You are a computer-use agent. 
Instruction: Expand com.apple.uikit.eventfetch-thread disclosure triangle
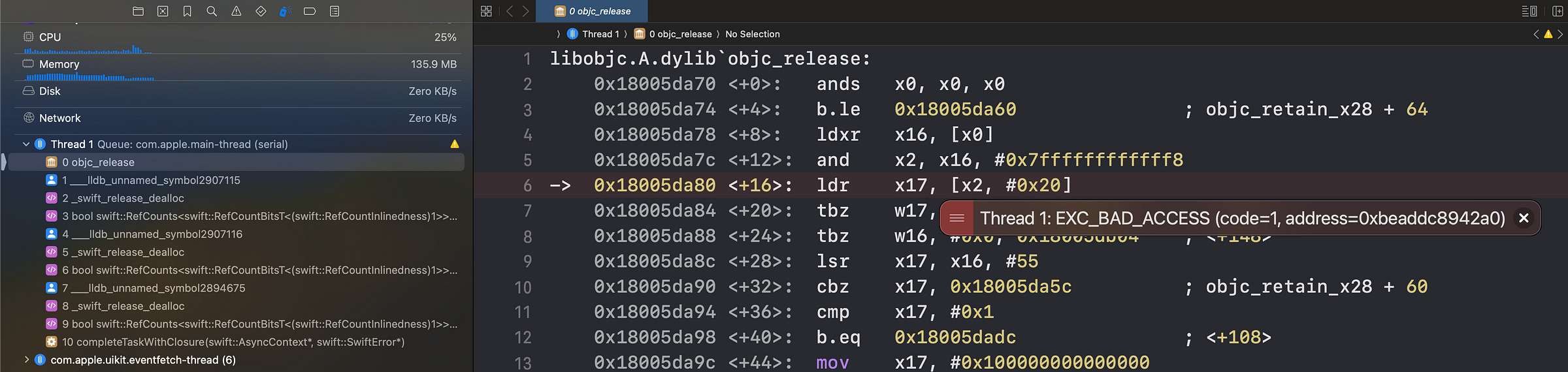coord(26,360)
